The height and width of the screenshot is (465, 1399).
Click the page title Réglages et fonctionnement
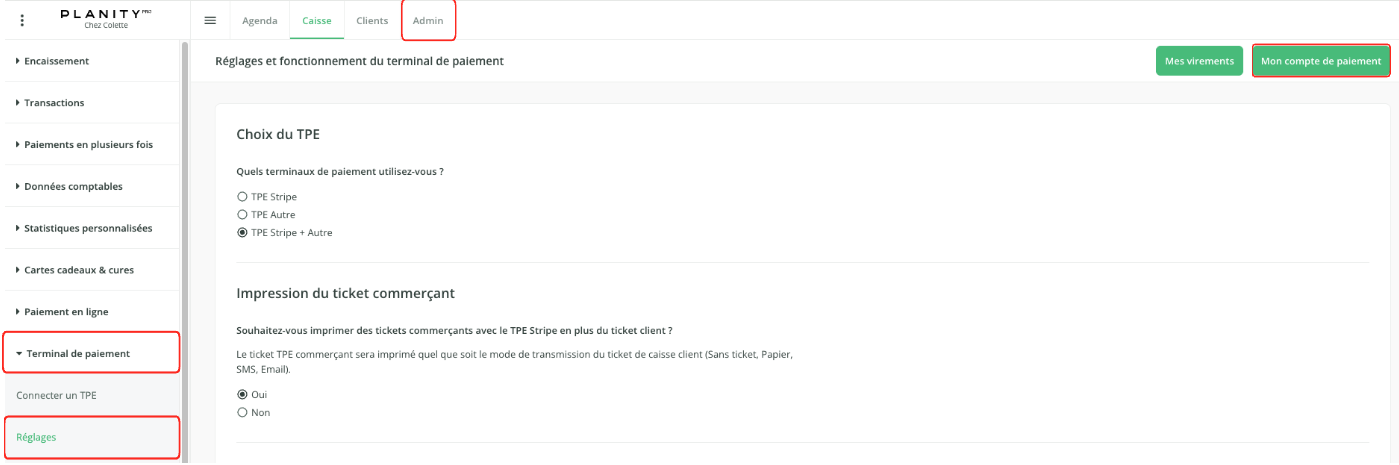coord(359,61)
